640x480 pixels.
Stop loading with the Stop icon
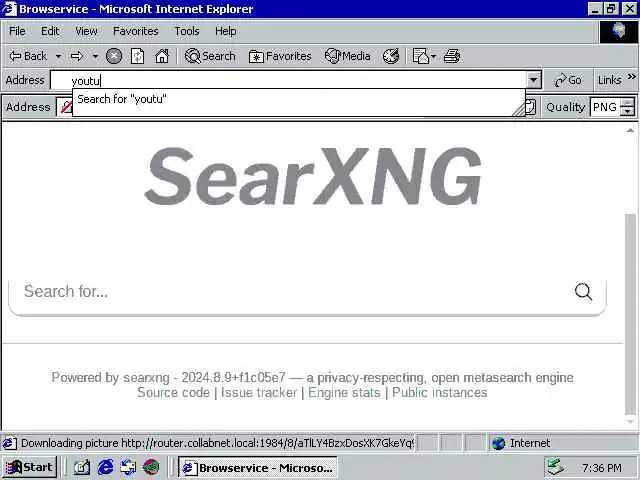114,56
